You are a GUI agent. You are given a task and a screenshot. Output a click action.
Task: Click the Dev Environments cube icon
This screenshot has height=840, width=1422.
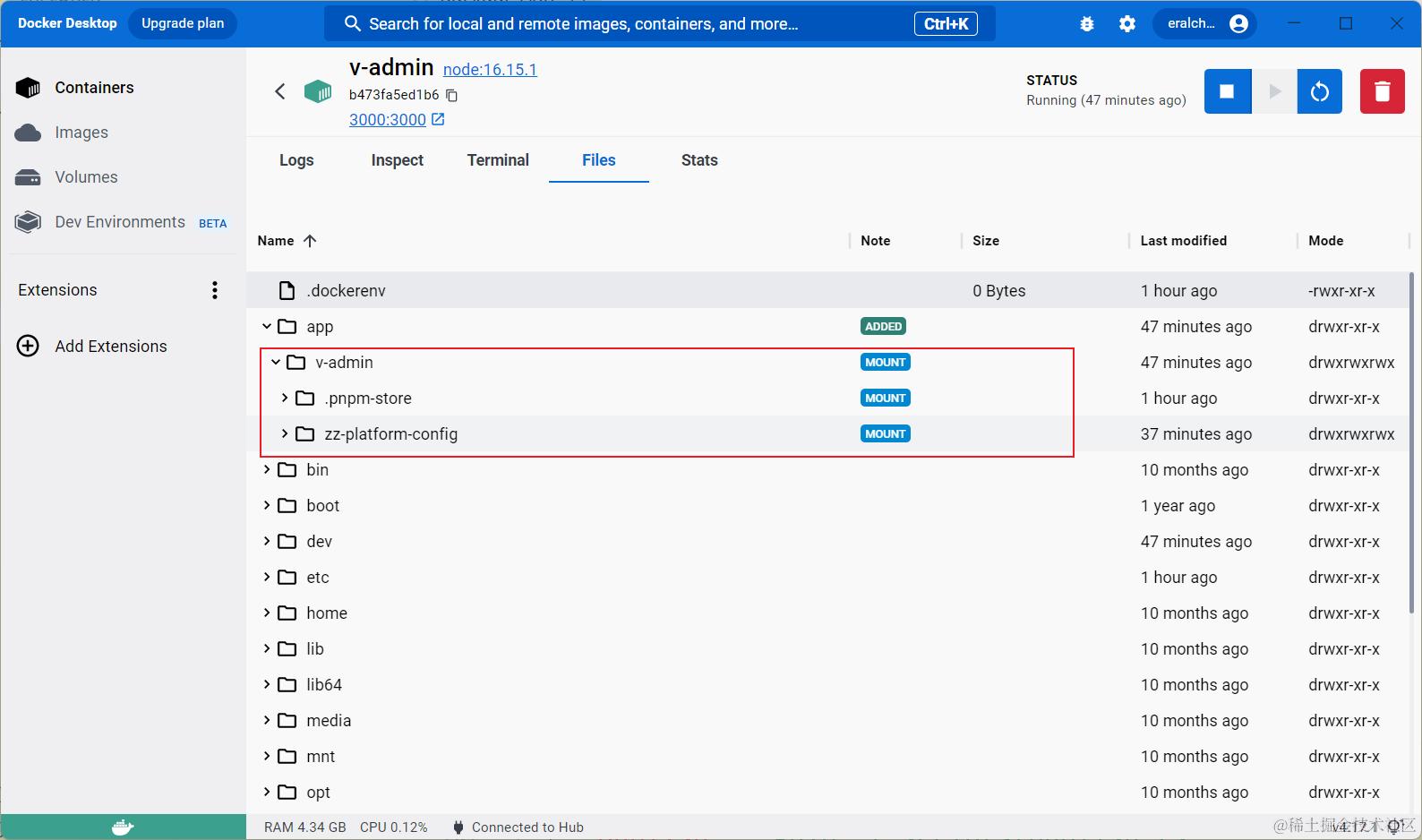pyautogui.click(x=28, y=222)
